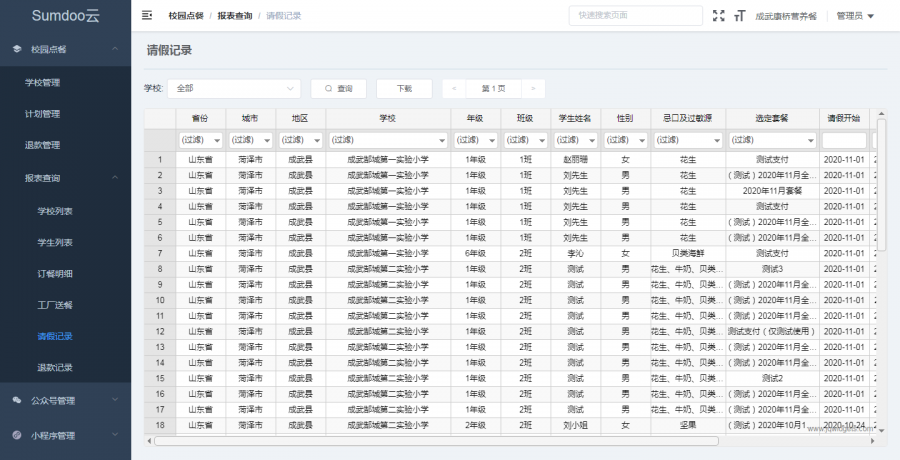The width and height of the screenshot is (900, 460).
Task: Open the font size adjustment icon
Action: 739,16
